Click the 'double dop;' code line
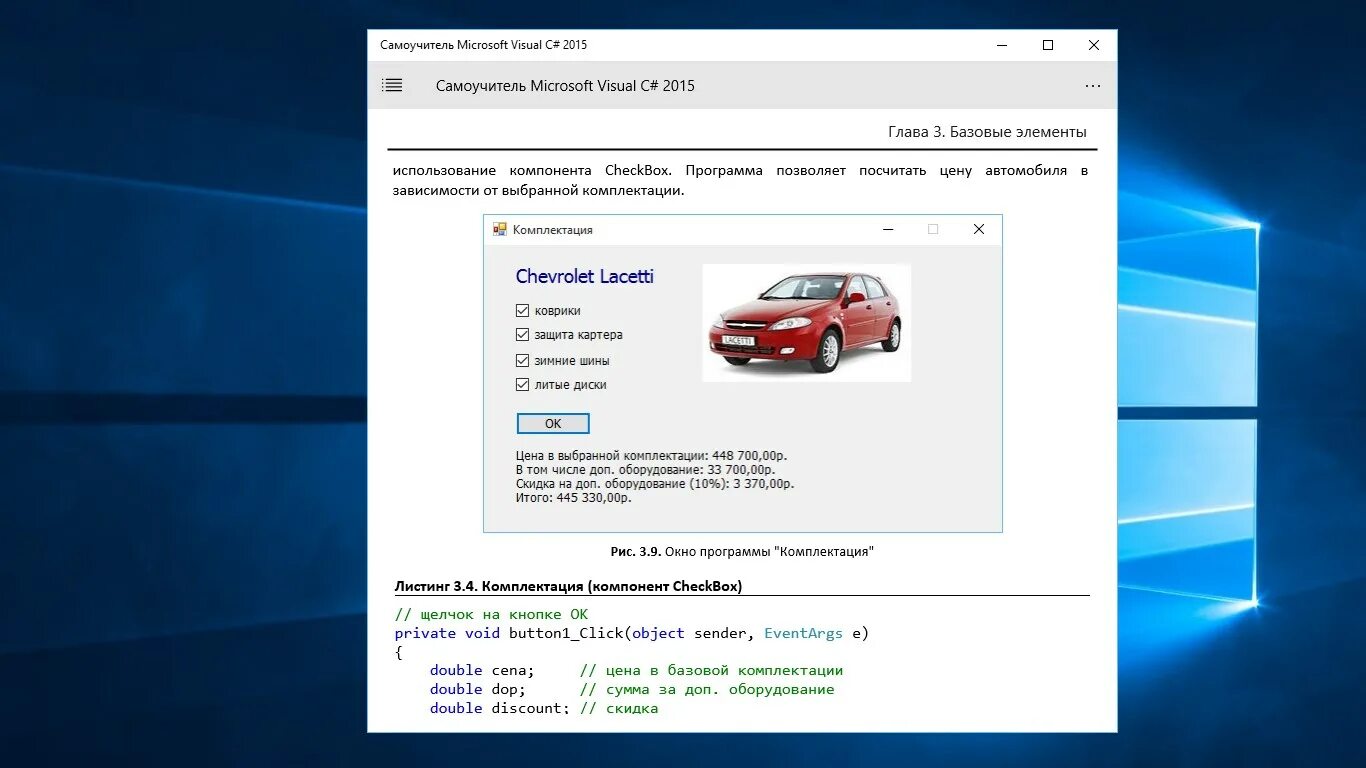This screenshot has height=768, width=1366. pos(632,689)
